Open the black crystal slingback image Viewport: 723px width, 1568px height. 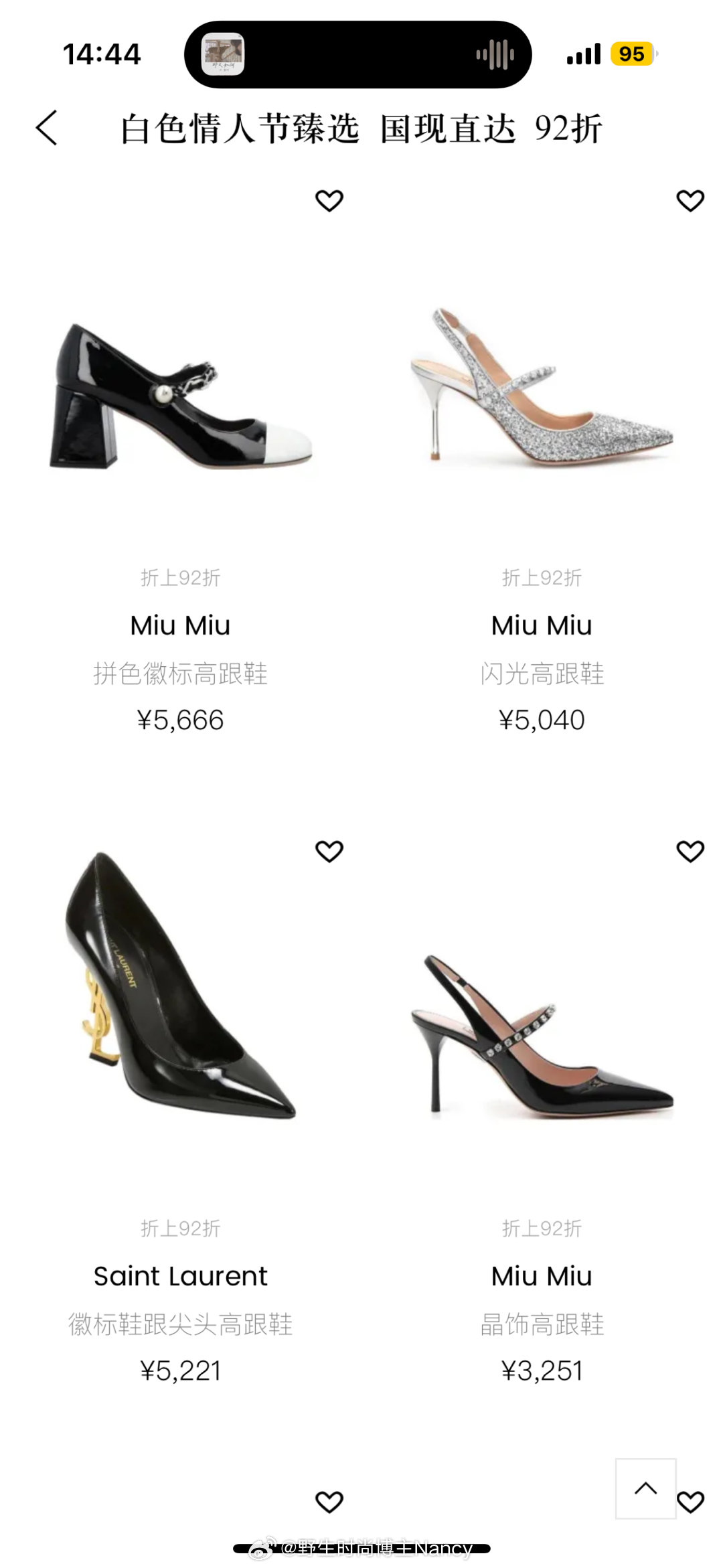(x=542, y=1034)
